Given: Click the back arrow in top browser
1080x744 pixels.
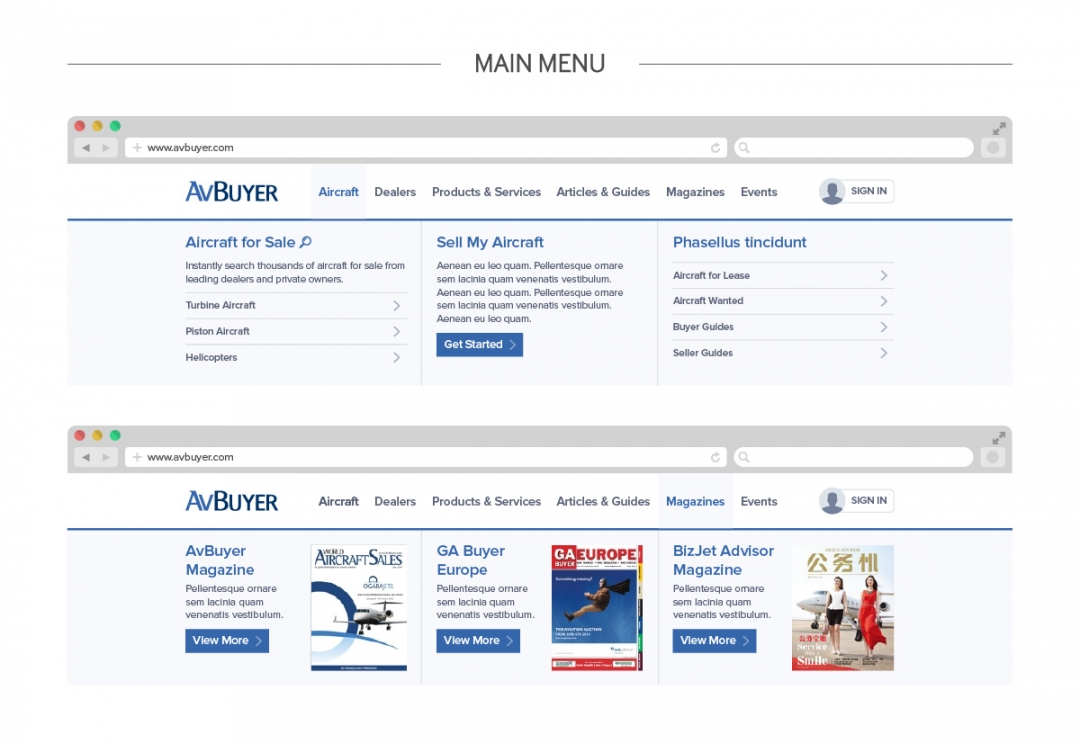Looking at the screenshot, I should click(86, 147).
